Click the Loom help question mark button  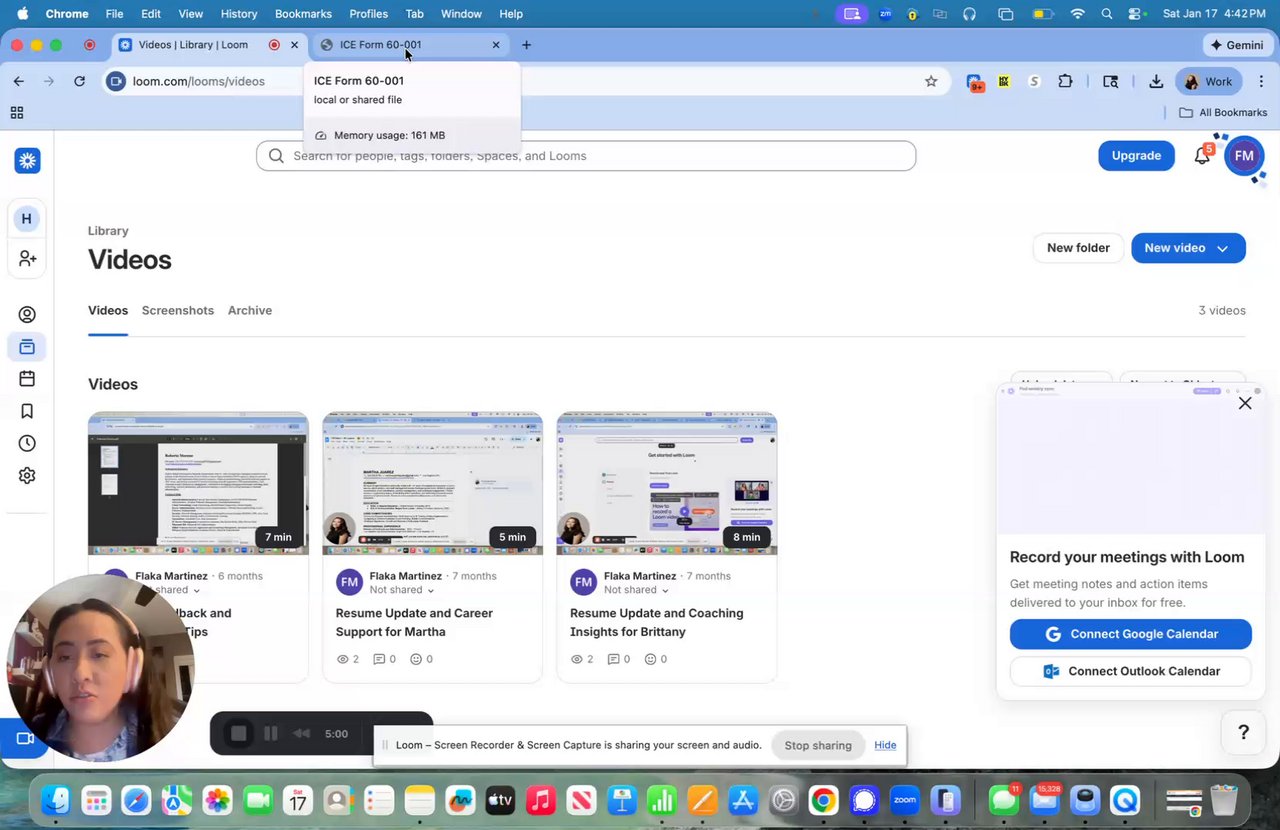click(x=1244, y=733)
